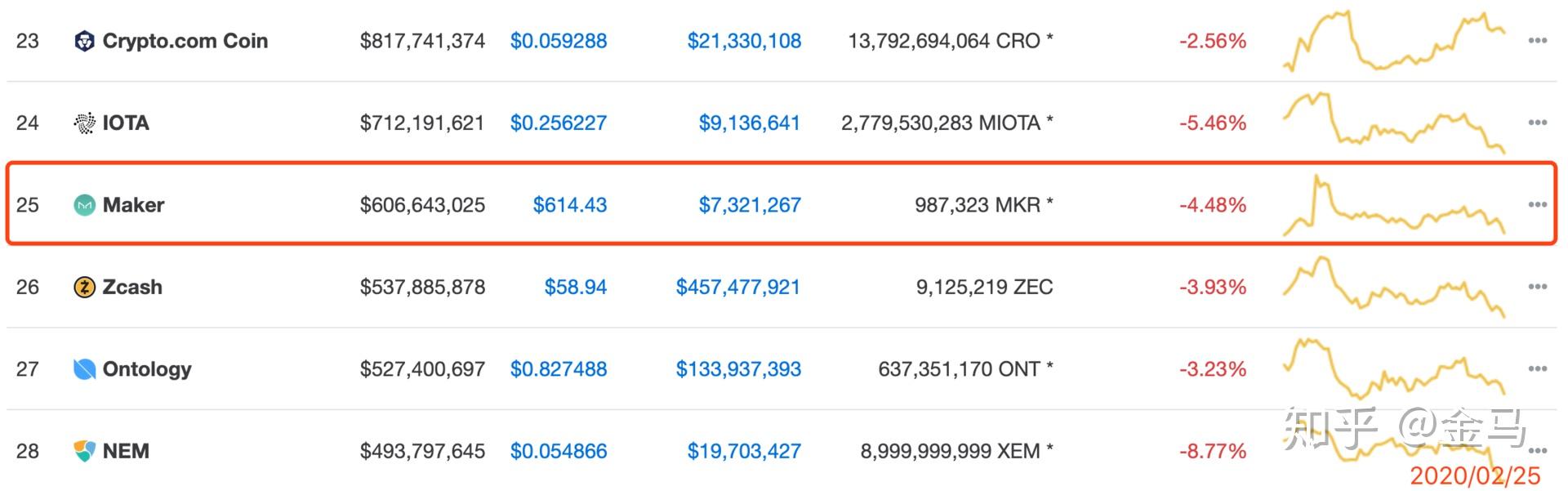Click the IOTA logo icon

pyautogui.click(x=84, y=123)
